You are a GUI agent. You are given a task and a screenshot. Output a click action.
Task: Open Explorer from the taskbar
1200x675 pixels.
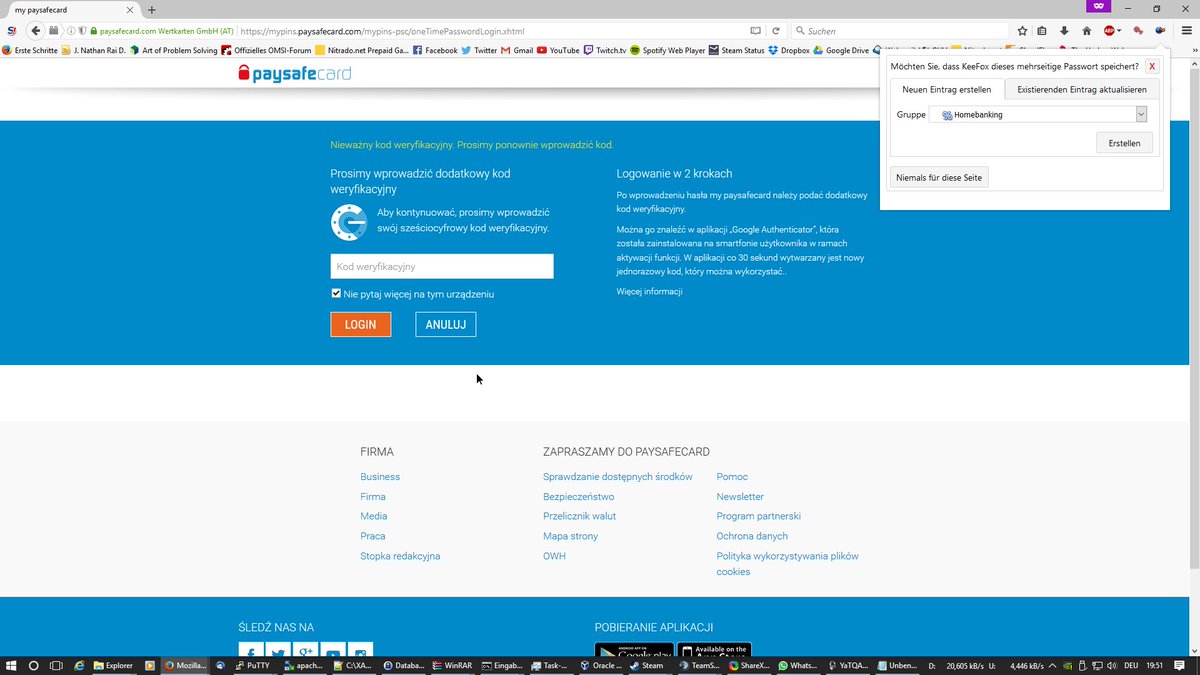point(113,665)
